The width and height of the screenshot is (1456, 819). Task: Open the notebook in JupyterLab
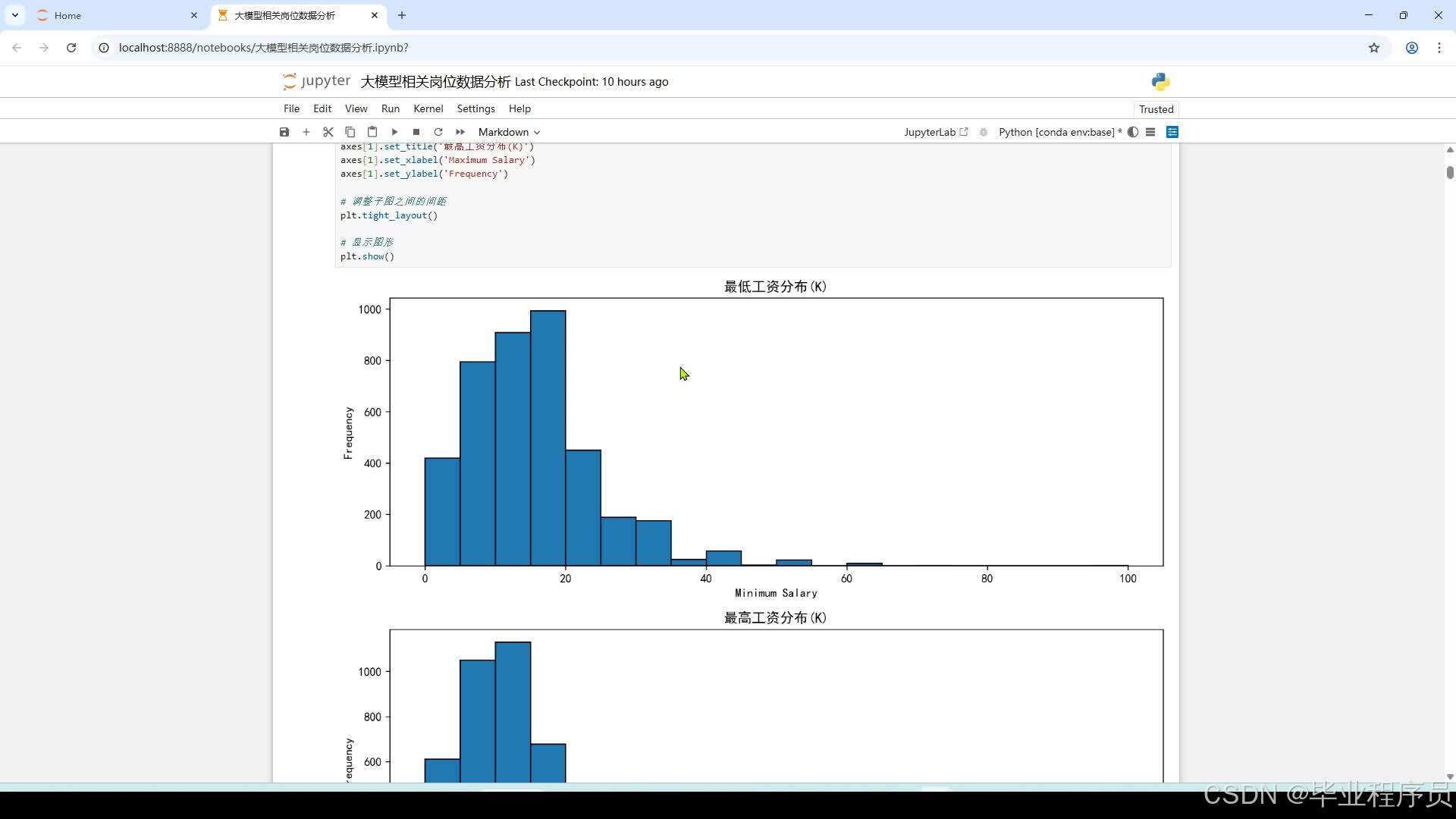click(x=936, y=132)
